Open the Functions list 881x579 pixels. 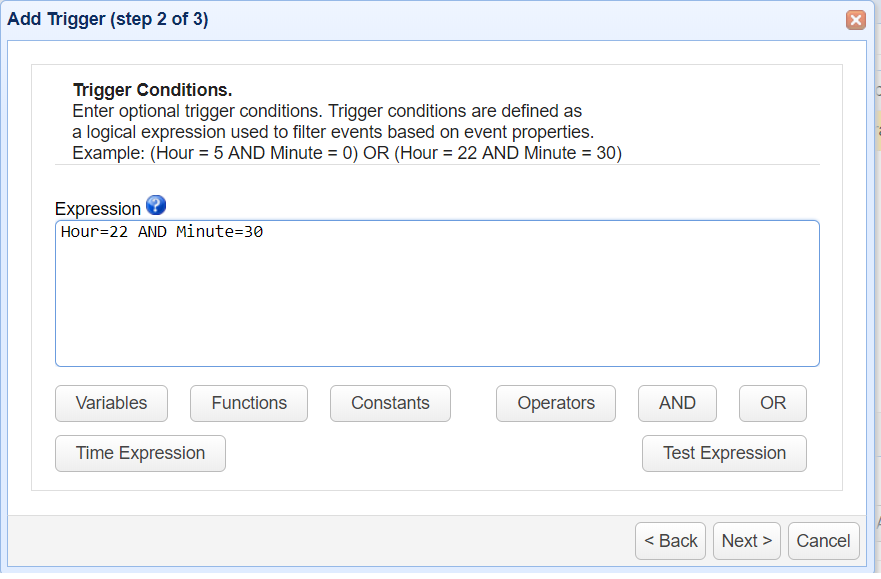pyautogui.click(x=248, y=403)
